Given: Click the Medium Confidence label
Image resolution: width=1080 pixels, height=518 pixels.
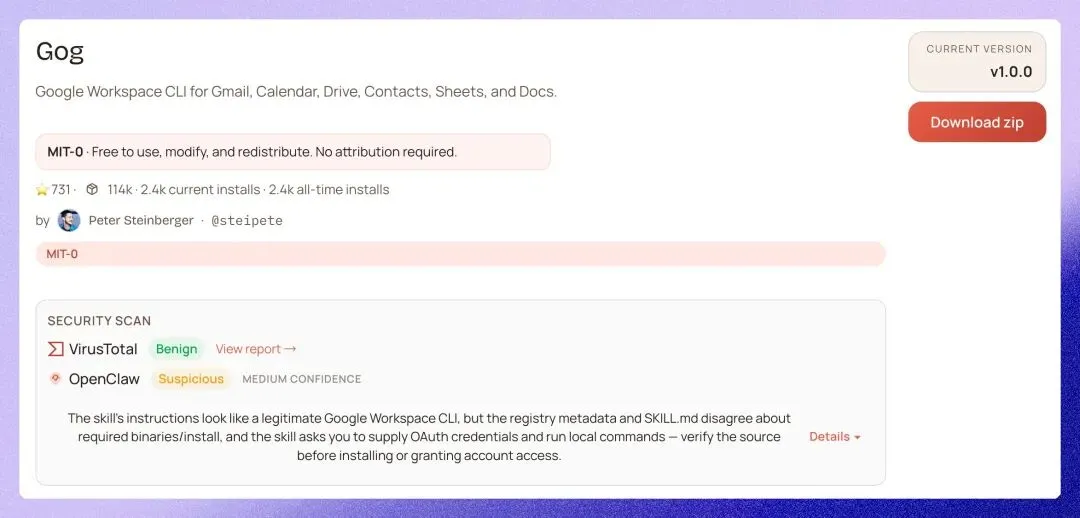Looking at the screenshot, I should 302,380.
